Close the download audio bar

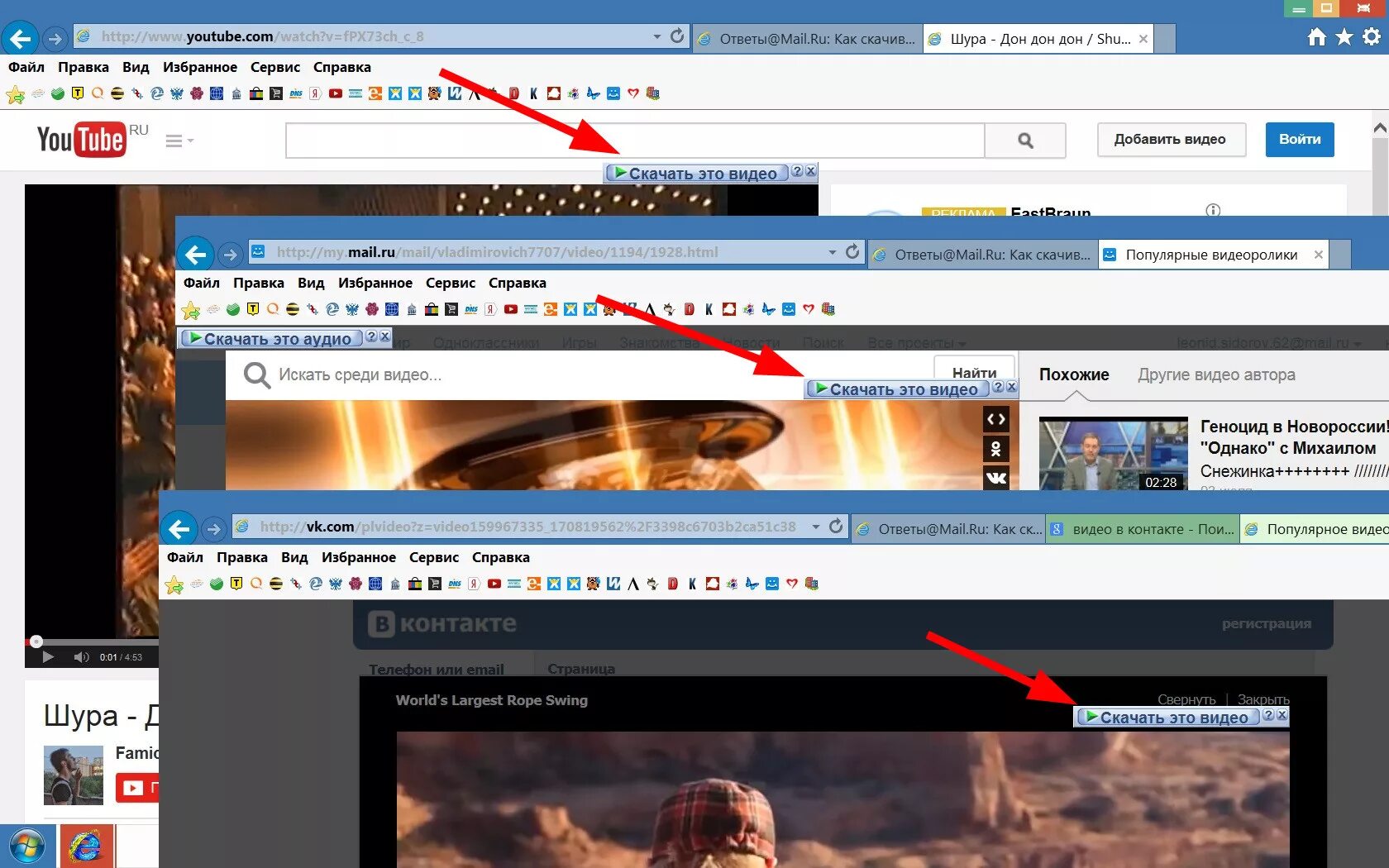[x=384, y=336]
